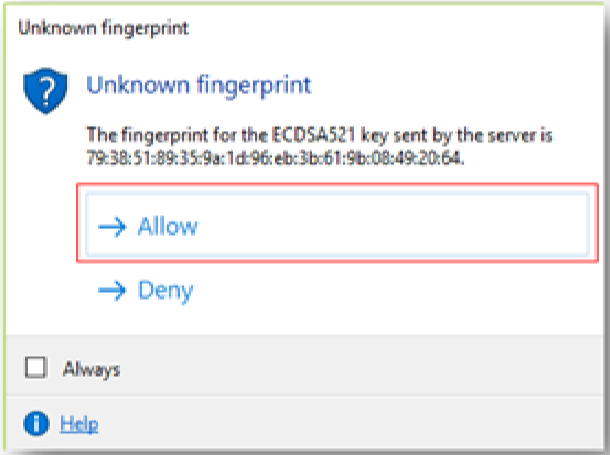This screenshot has width=610, height=455.
Task: Enable the Always checkbox
Action: click(x=35, y=368)
